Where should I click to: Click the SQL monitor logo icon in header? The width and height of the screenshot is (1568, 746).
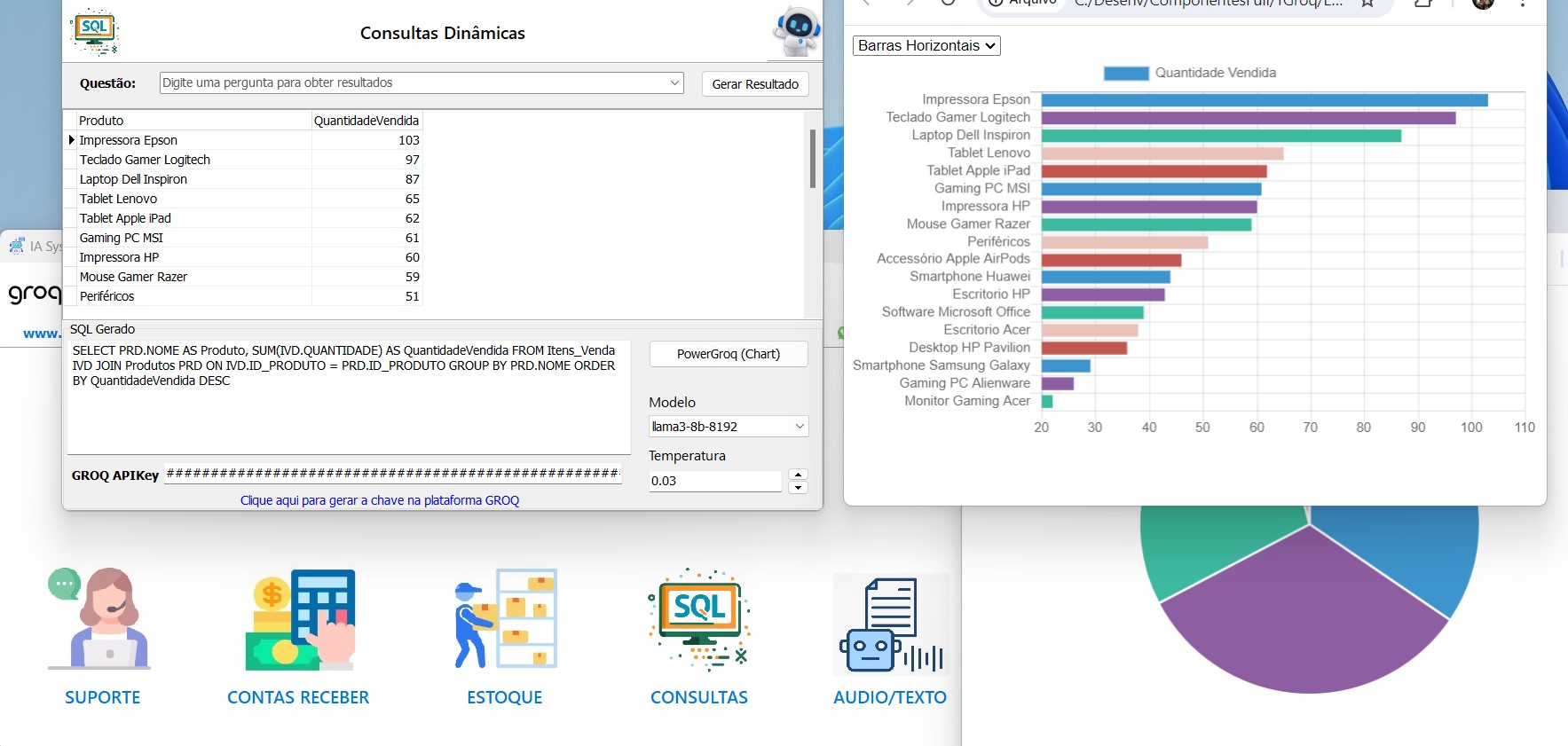coord(94,32)
